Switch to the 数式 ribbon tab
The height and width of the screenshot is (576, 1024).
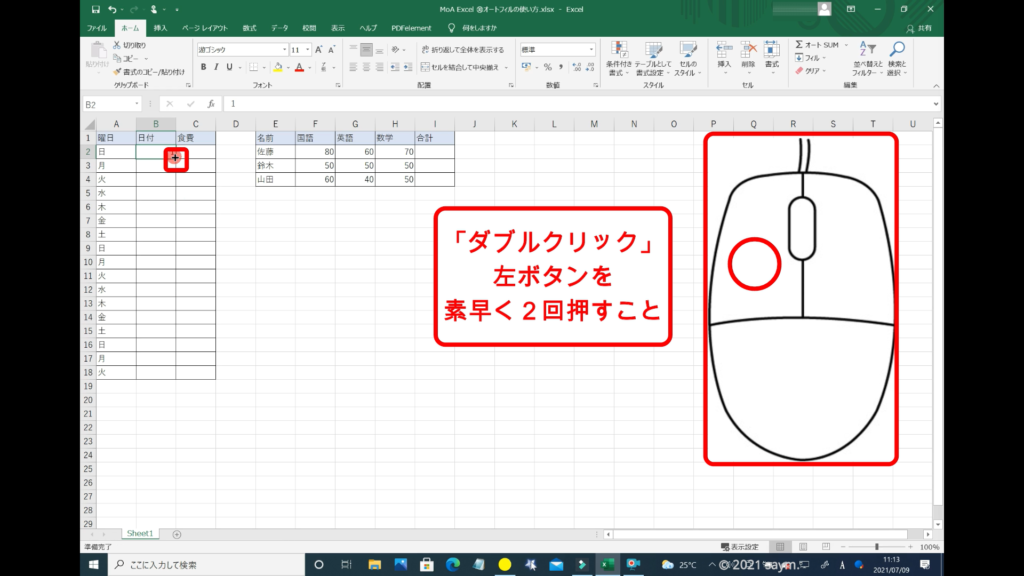click(249, 28)
